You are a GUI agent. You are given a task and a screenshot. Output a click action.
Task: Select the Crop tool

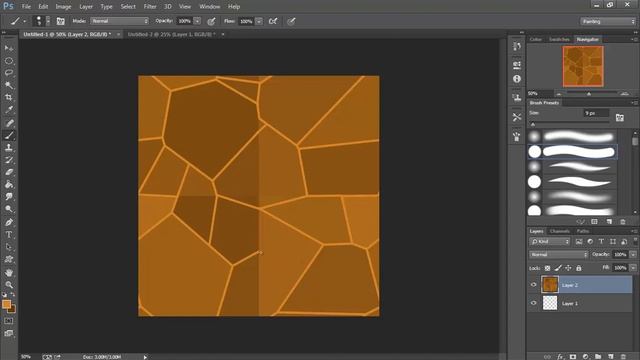(9, 98)
